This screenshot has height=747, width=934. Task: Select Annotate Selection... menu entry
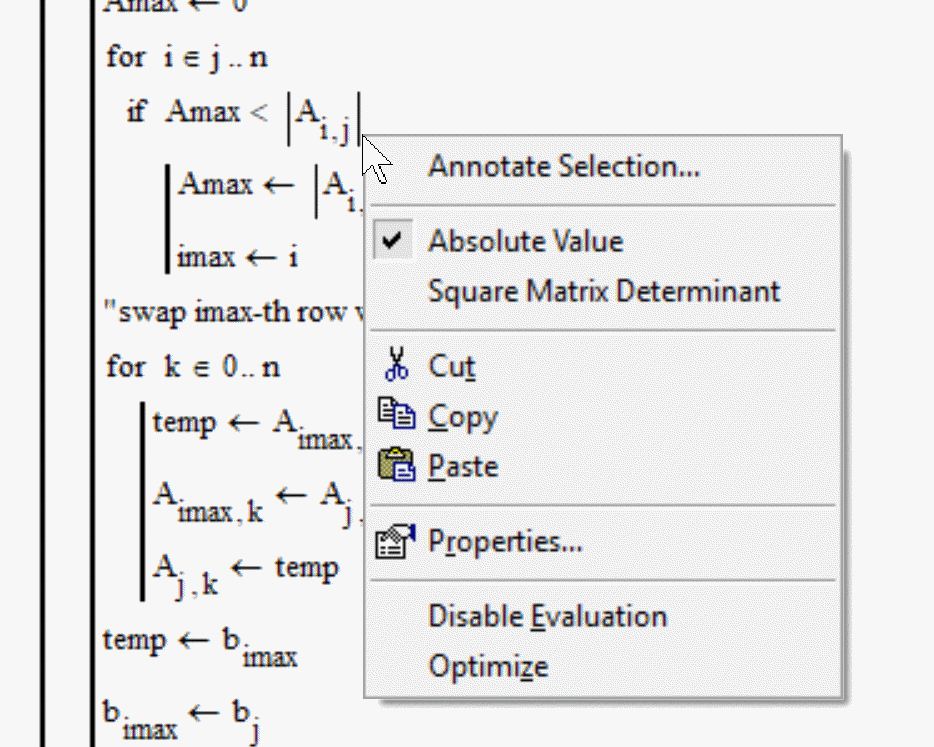click(563, 166)
